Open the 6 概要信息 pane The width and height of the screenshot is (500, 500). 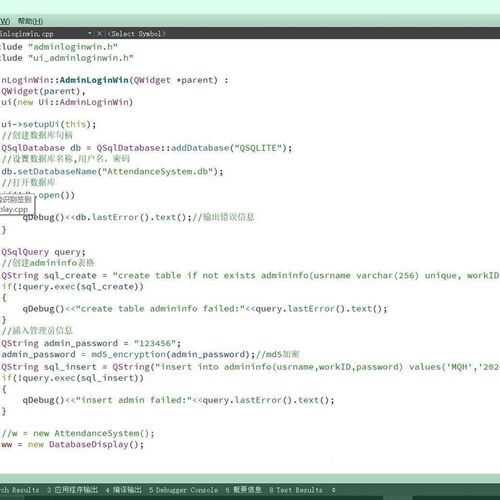[243, 490]
